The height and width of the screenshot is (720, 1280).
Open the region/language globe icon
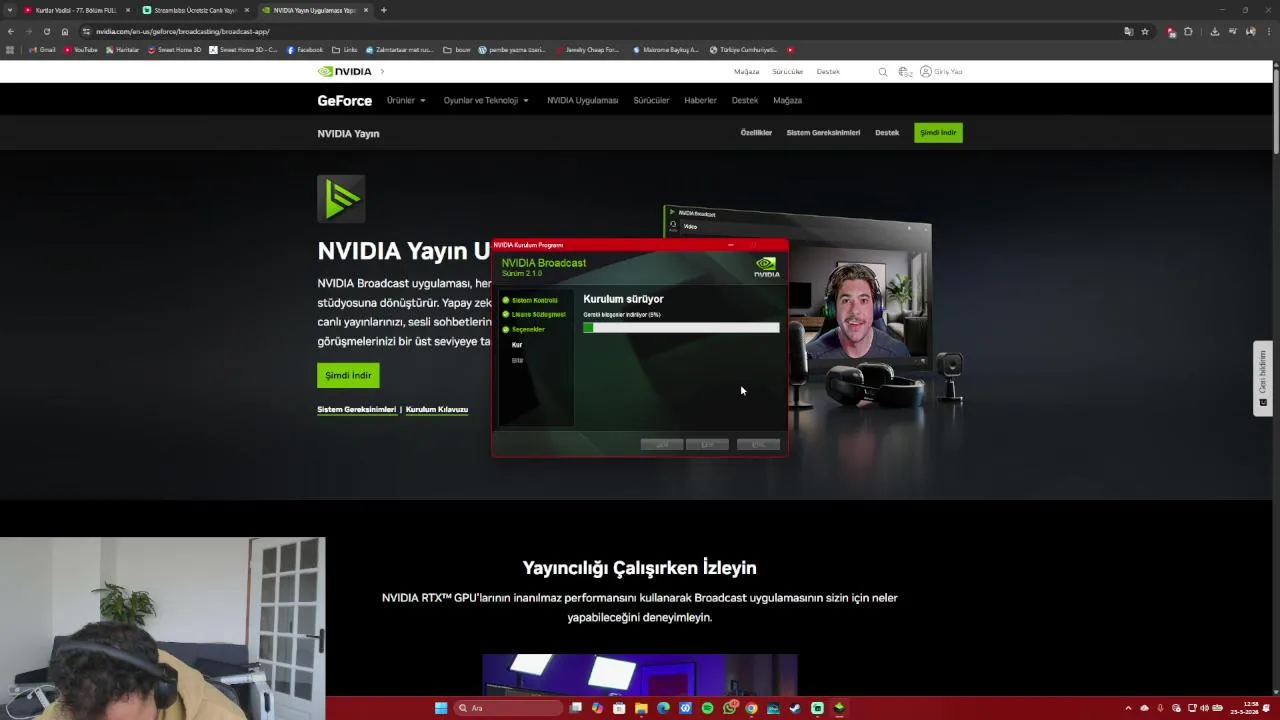click(904, 72)
